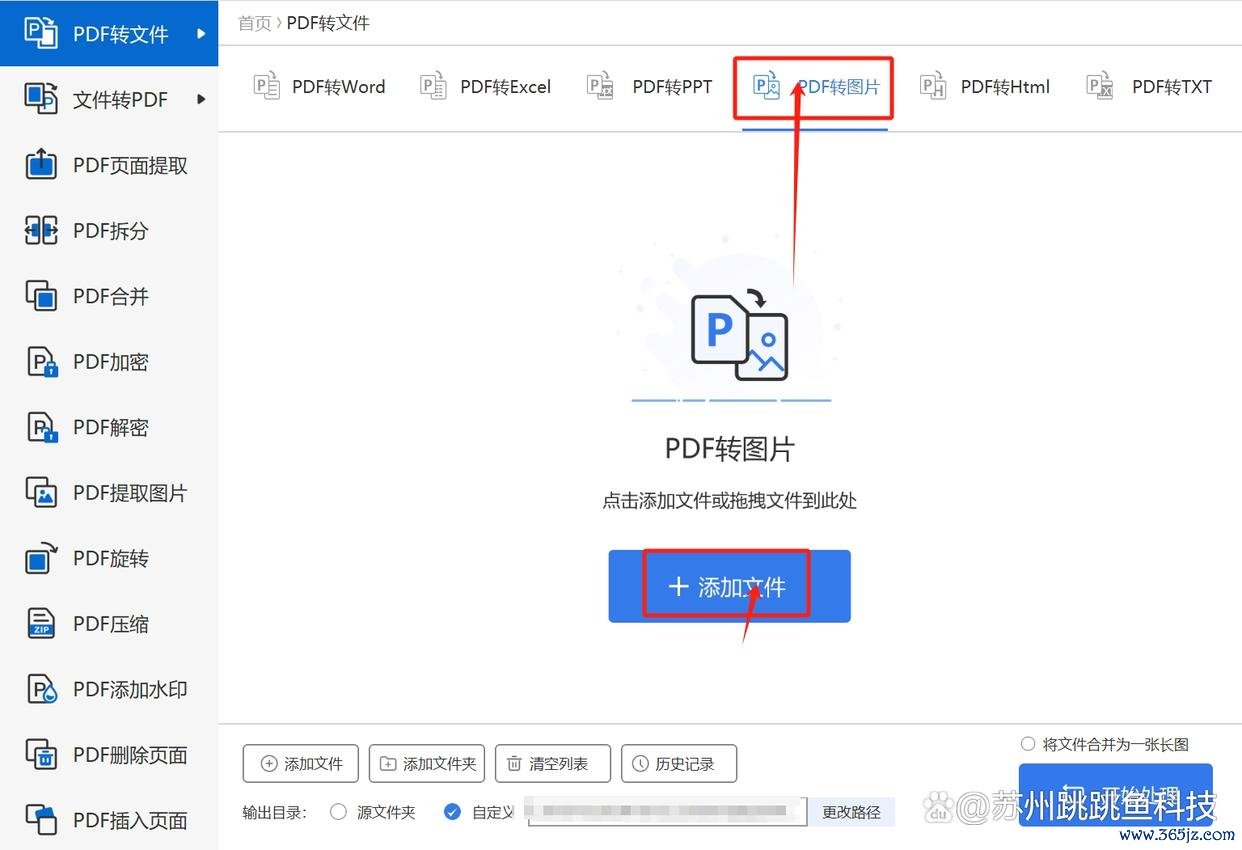The image size is (1242, 850).
Task: Open the PDF加密 lock icon
Action: pos(40,362)
